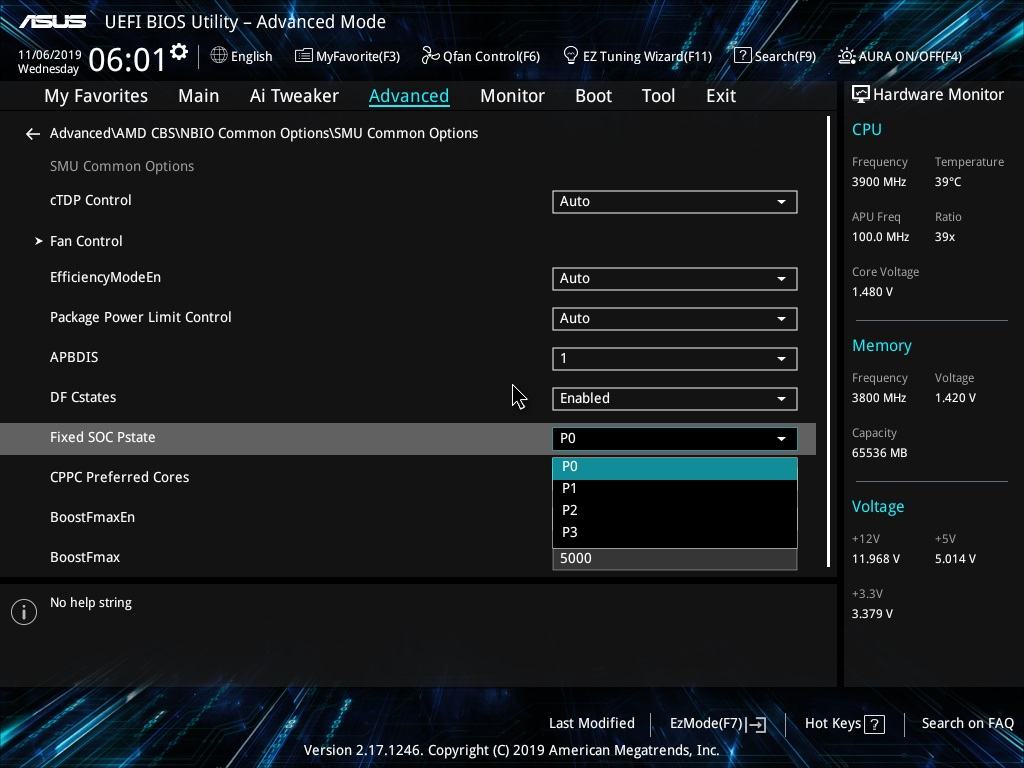Select the BoostFmax row label
This screenshot has width=1024, height=768.
(85, 558)
